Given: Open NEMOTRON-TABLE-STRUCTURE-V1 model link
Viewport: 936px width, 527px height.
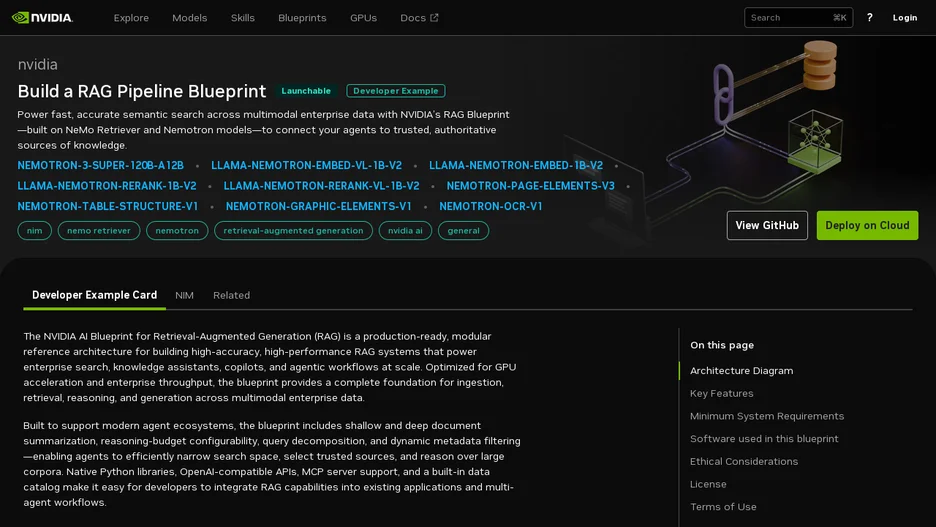Looking at the screenshot, I should (107, 206).
